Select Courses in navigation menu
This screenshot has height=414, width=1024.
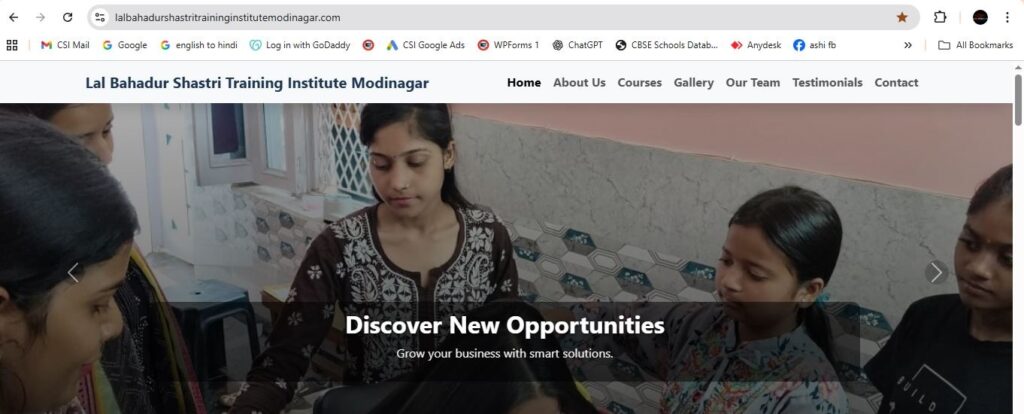pyautogui.click(x=639, y=82)
